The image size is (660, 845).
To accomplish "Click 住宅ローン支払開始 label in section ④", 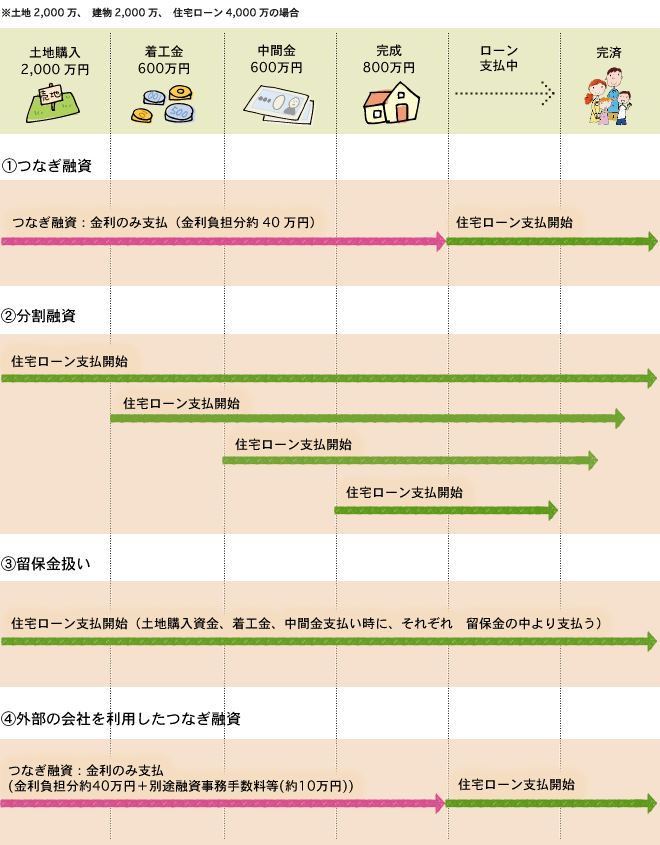I will pyautogui.click(x=517, y=784).
